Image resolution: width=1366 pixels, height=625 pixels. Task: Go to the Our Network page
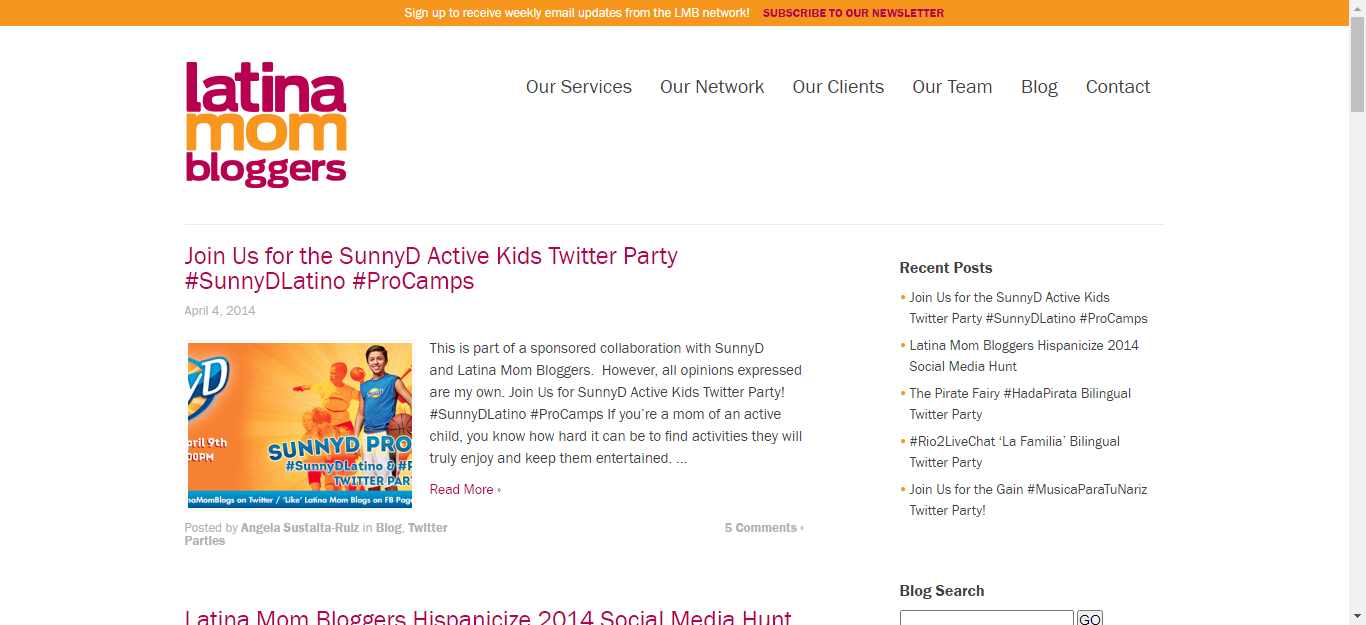click(x=712, y=87)
